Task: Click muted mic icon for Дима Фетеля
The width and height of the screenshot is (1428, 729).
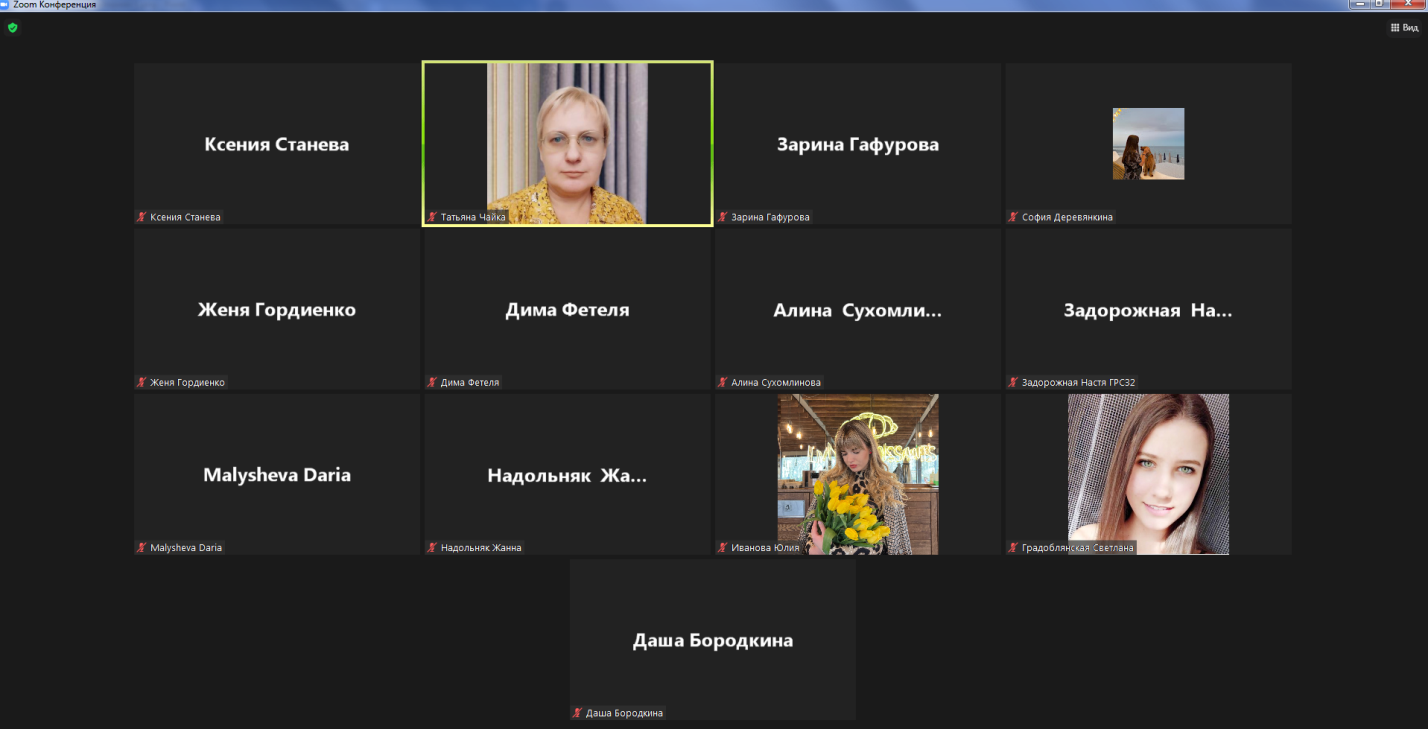Action: pos(432,382)
